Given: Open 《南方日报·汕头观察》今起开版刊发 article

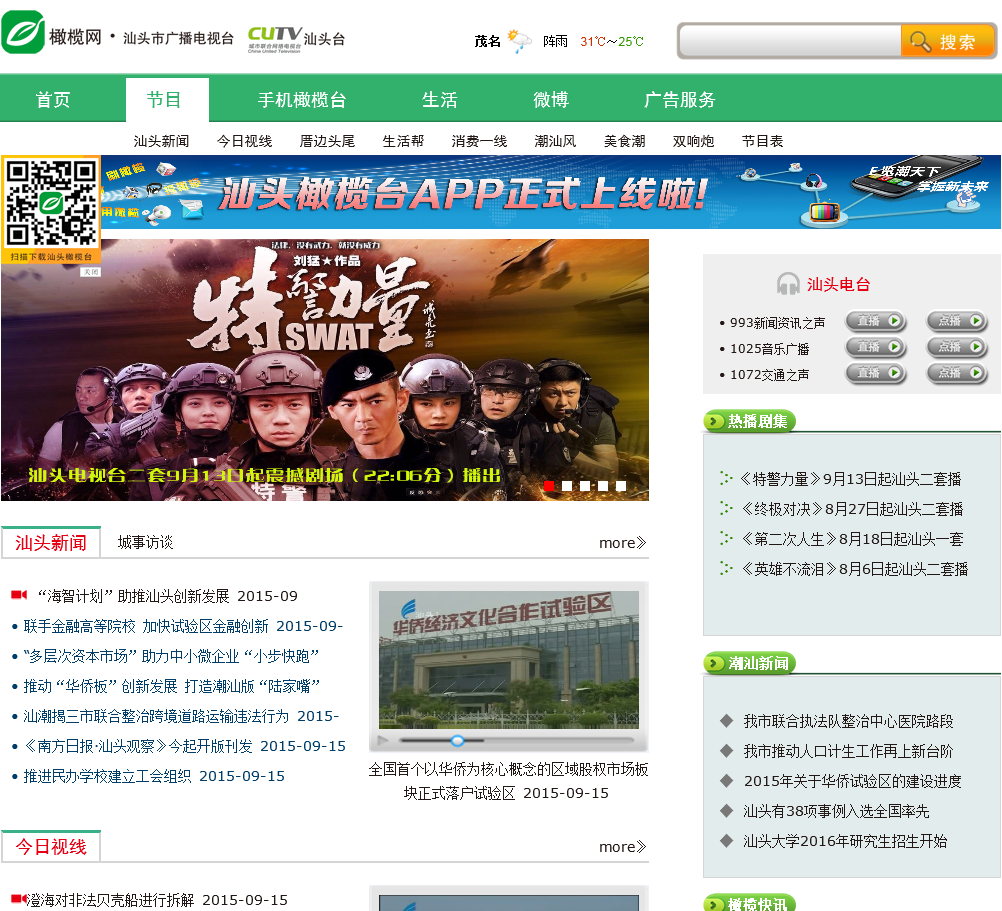Looking at the screenshot, I should tap(184, 746).
